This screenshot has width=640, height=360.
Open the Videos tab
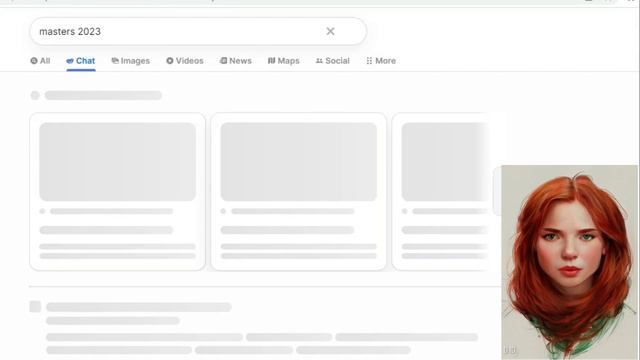pos(184,61)
